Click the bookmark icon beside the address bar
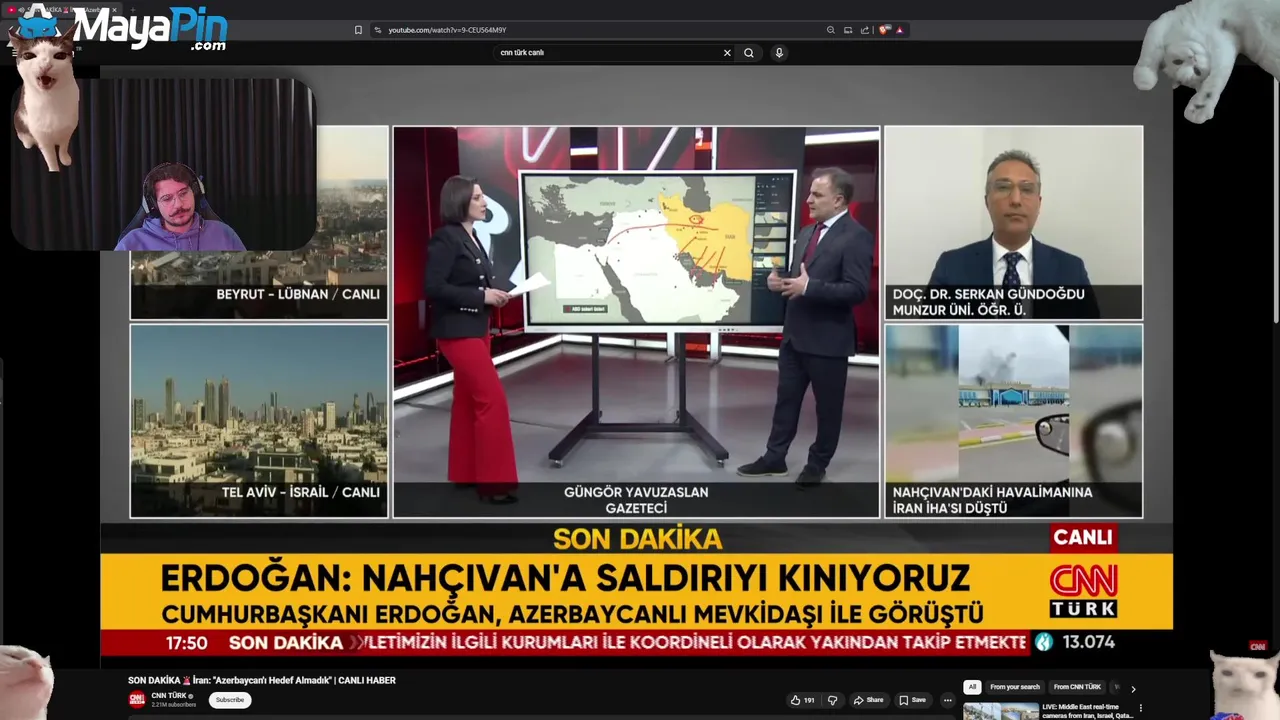Viewport: 1280px width, 720px height. click(358, 30)
